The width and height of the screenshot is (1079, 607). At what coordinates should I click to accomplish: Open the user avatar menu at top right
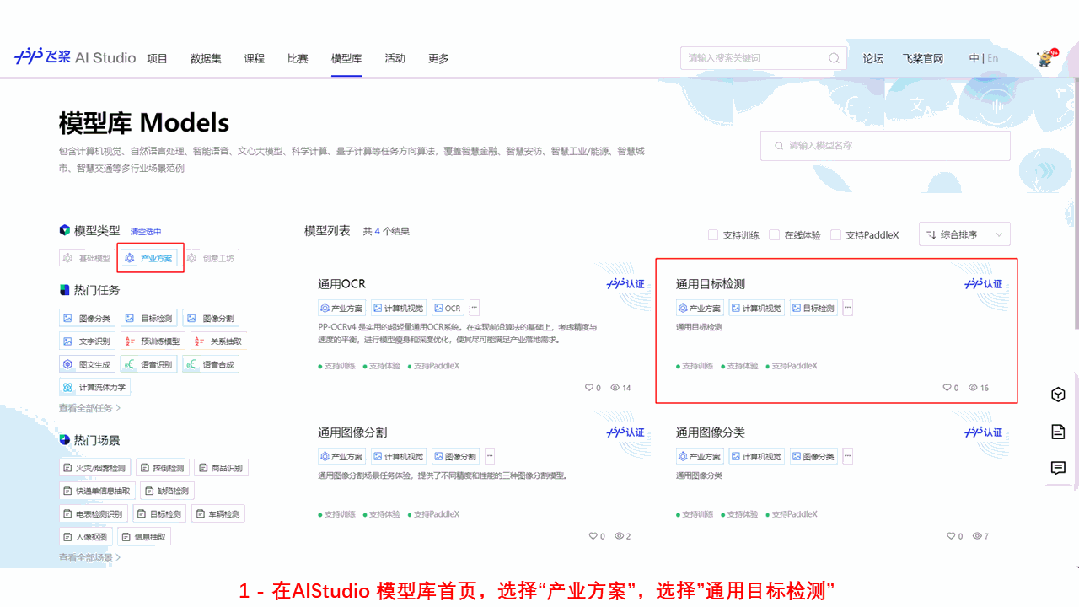[1043, 58]
